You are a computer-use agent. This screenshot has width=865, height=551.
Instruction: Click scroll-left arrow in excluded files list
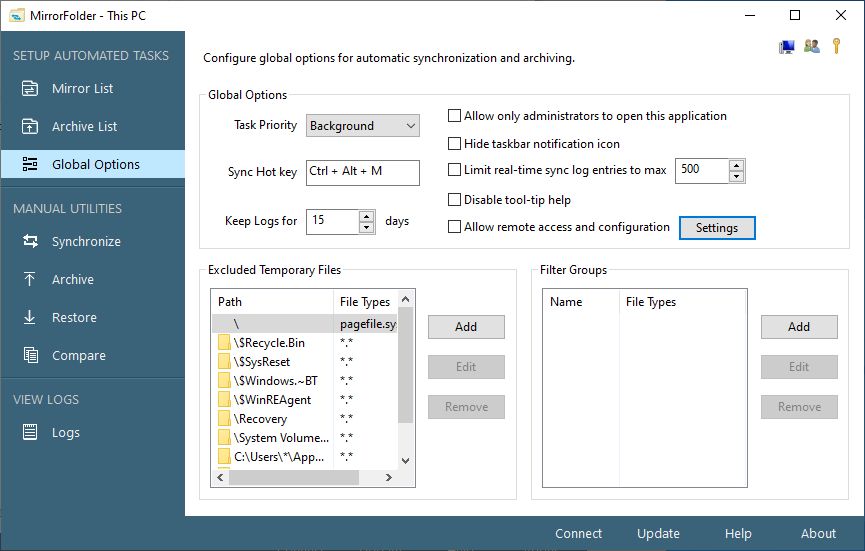220,477
